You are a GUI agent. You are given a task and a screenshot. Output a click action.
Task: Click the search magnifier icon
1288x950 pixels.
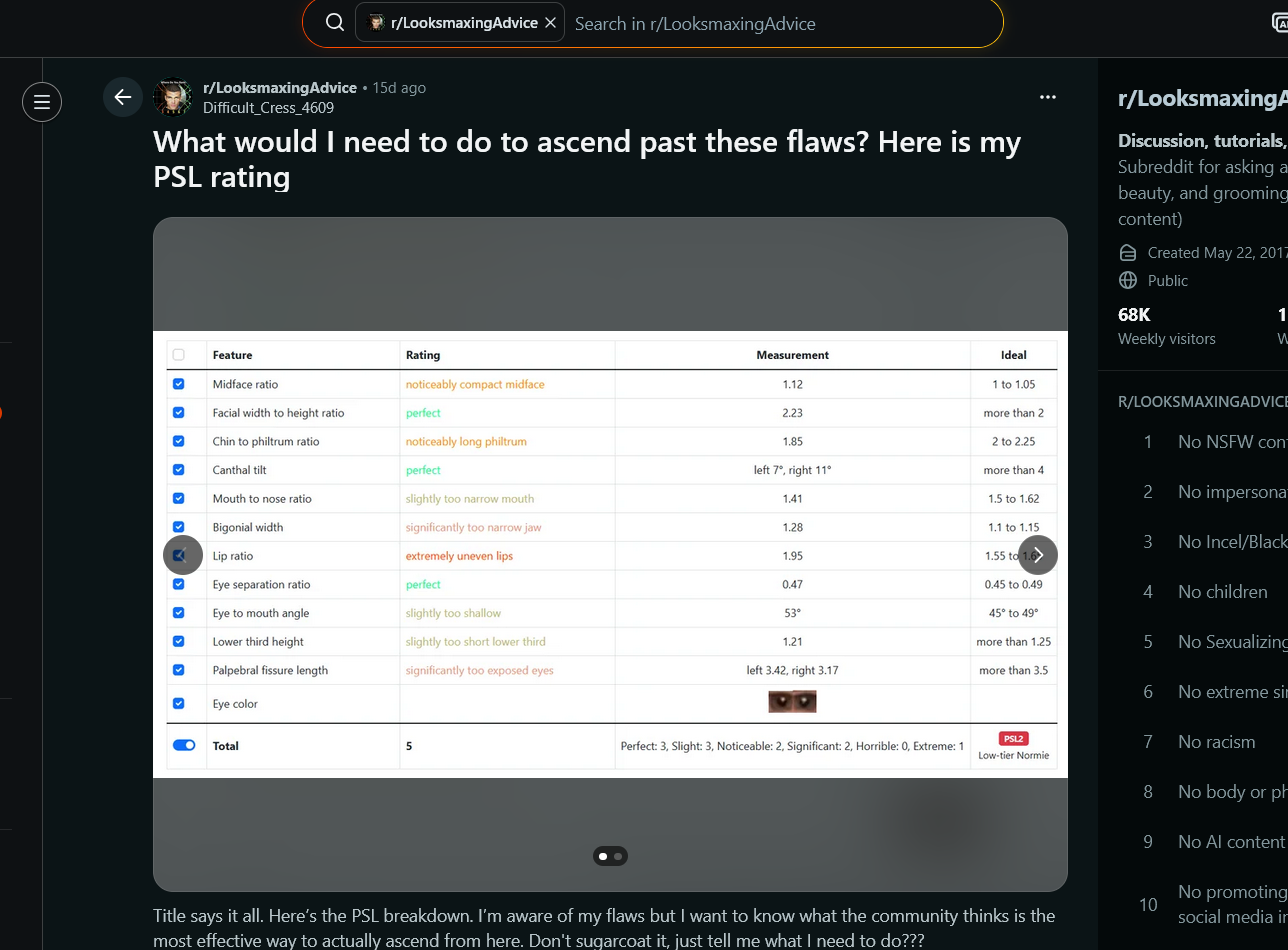(x=335, y=23)
